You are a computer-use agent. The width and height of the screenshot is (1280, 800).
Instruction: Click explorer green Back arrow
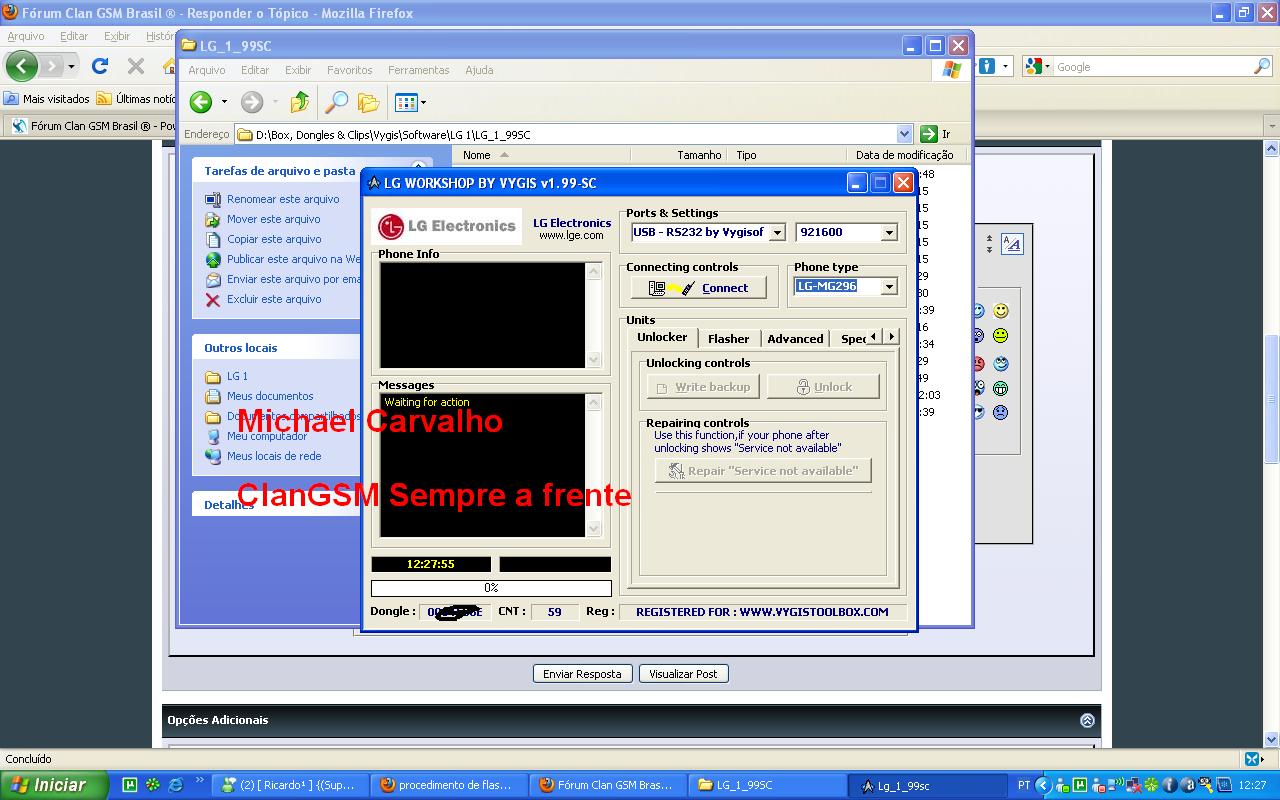click(201, 102)
